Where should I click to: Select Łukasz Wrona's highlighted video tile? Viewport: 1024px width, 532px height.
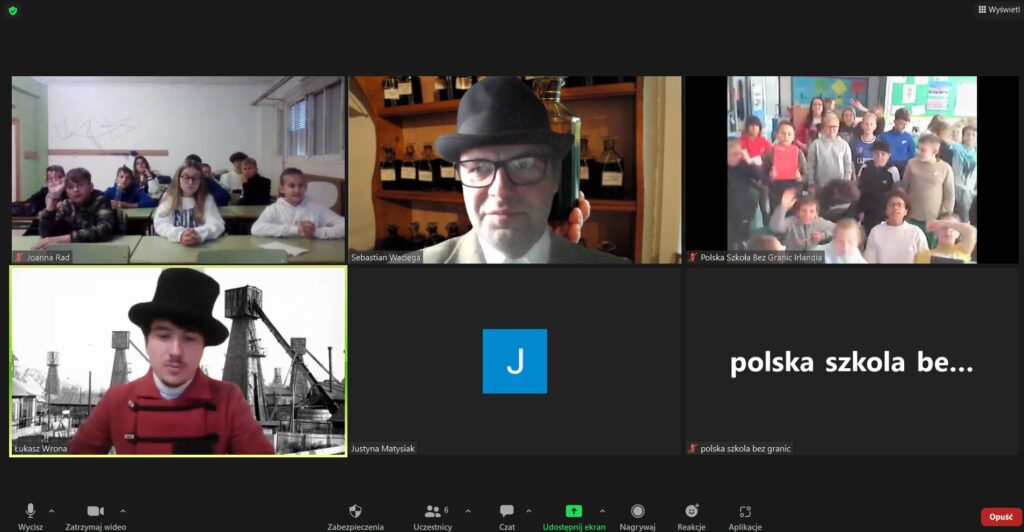(178, 361)
